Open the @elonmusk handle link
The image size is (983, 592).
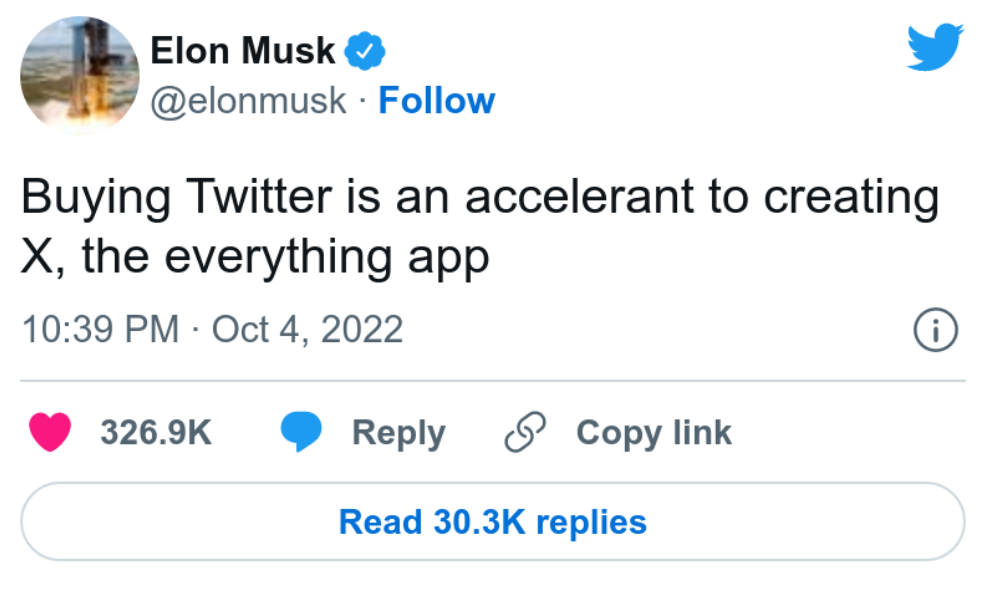pyautogui.click(x=249, y=100)
